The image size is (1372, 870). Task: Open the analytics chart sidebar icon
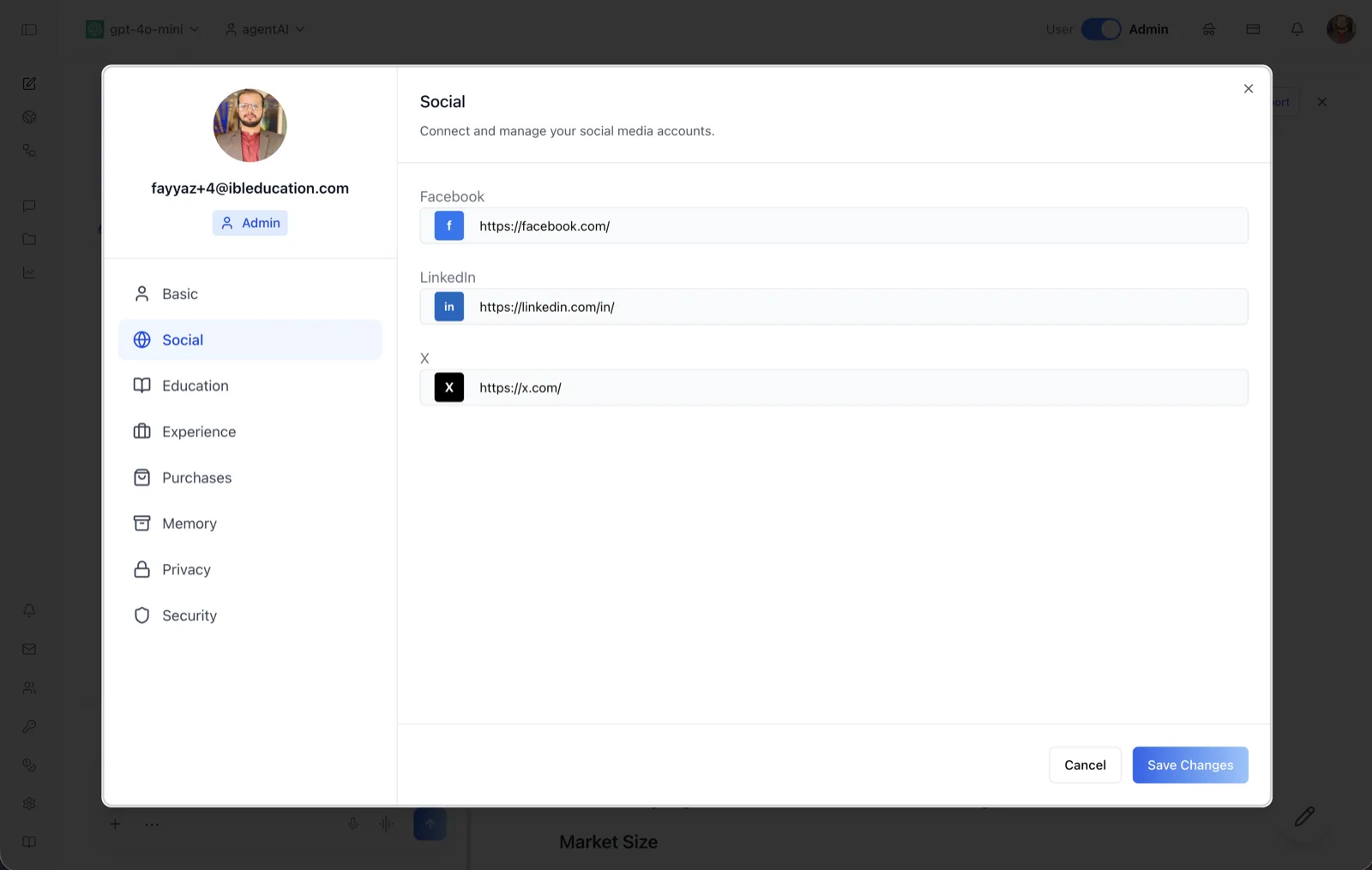(x=29, y=273)
